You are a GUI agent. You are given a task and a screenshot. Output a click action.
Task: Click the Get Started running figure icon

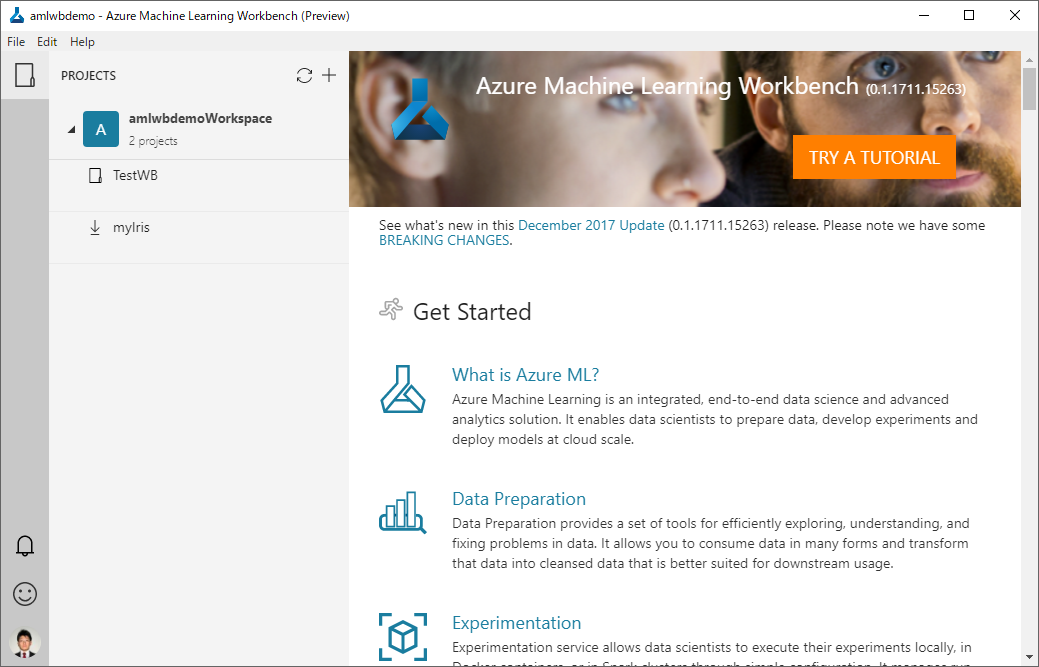pos(391,309)
